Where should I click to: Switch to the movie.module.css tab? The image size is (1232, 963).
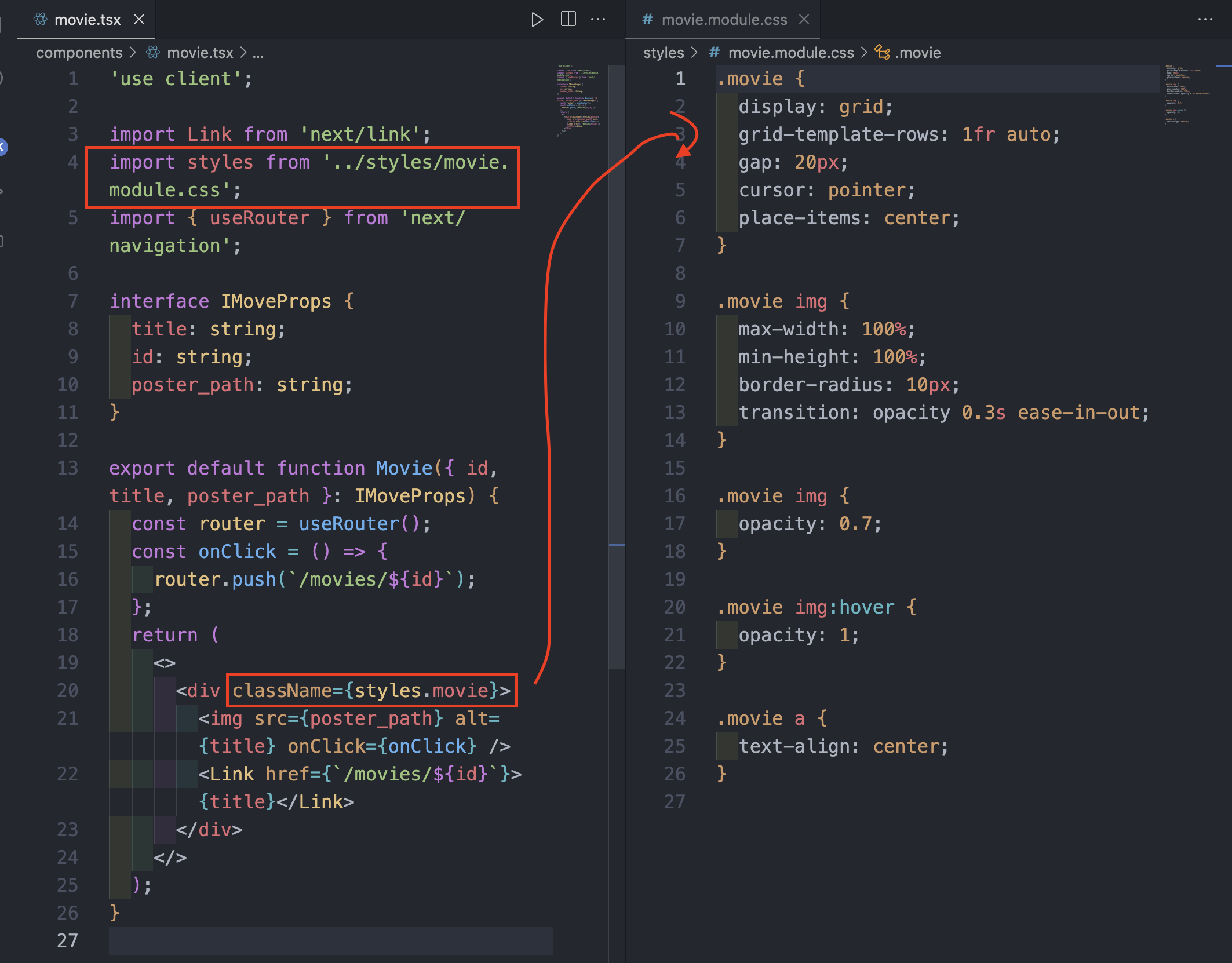pyautogui.click(x=723, y=20)
